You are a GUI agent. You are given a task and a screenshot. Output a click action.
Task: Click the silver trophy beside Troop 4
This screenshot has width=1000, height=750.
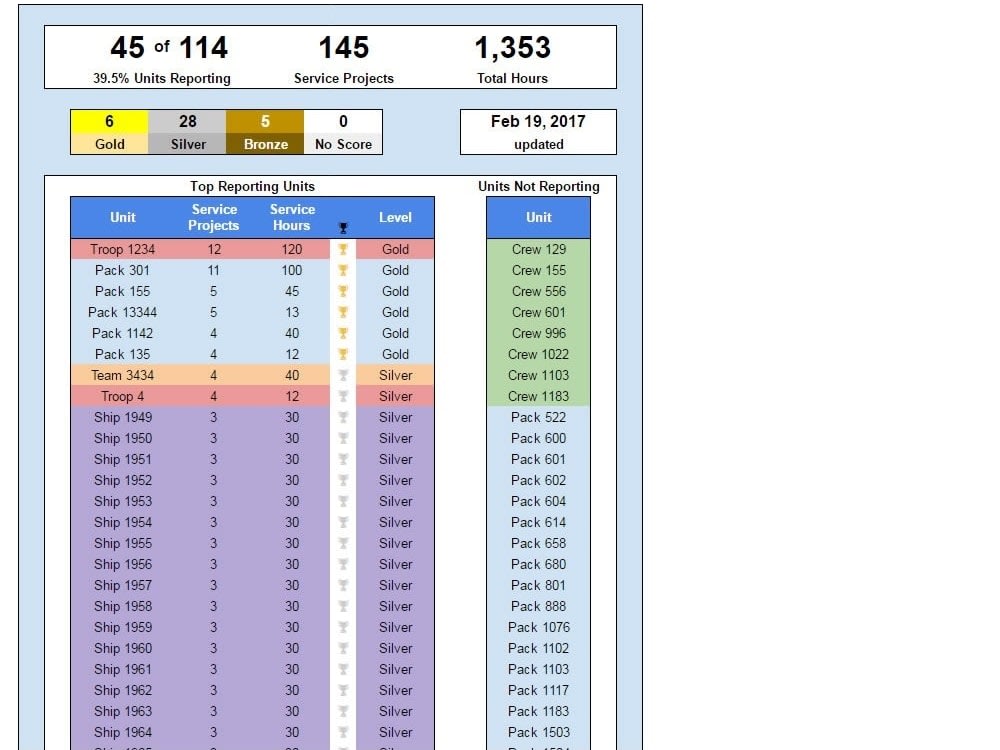click(343, 396)
